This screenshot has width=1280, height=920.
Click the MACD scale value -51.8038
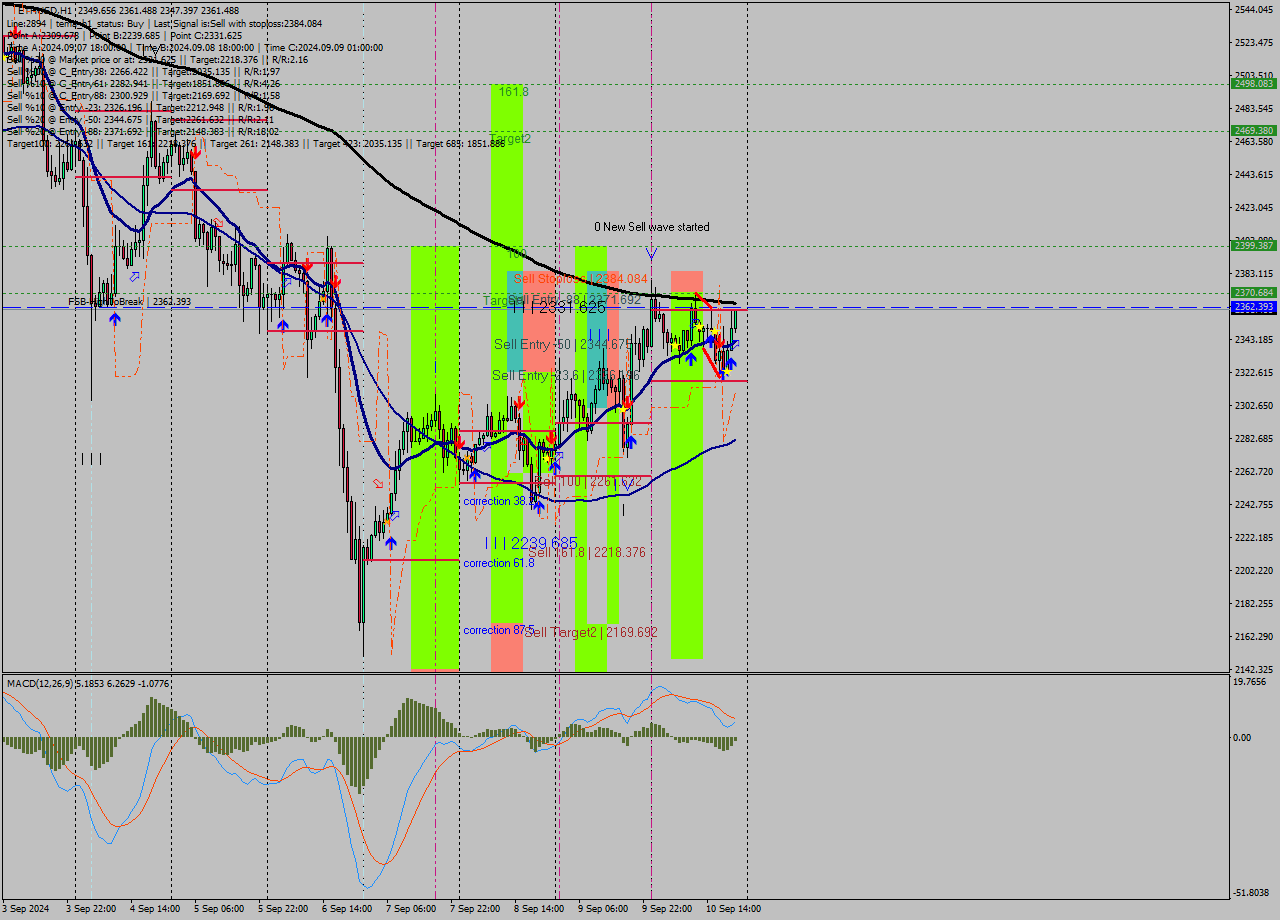[1252, 892]
